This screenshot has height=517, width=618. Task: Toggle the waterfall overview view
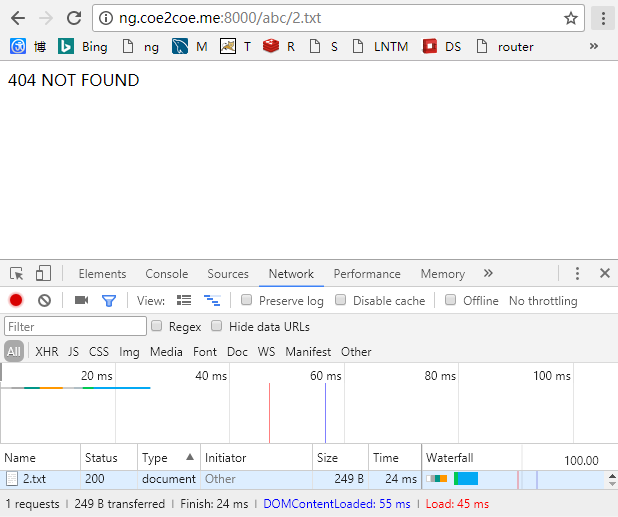tap(212, 300)
